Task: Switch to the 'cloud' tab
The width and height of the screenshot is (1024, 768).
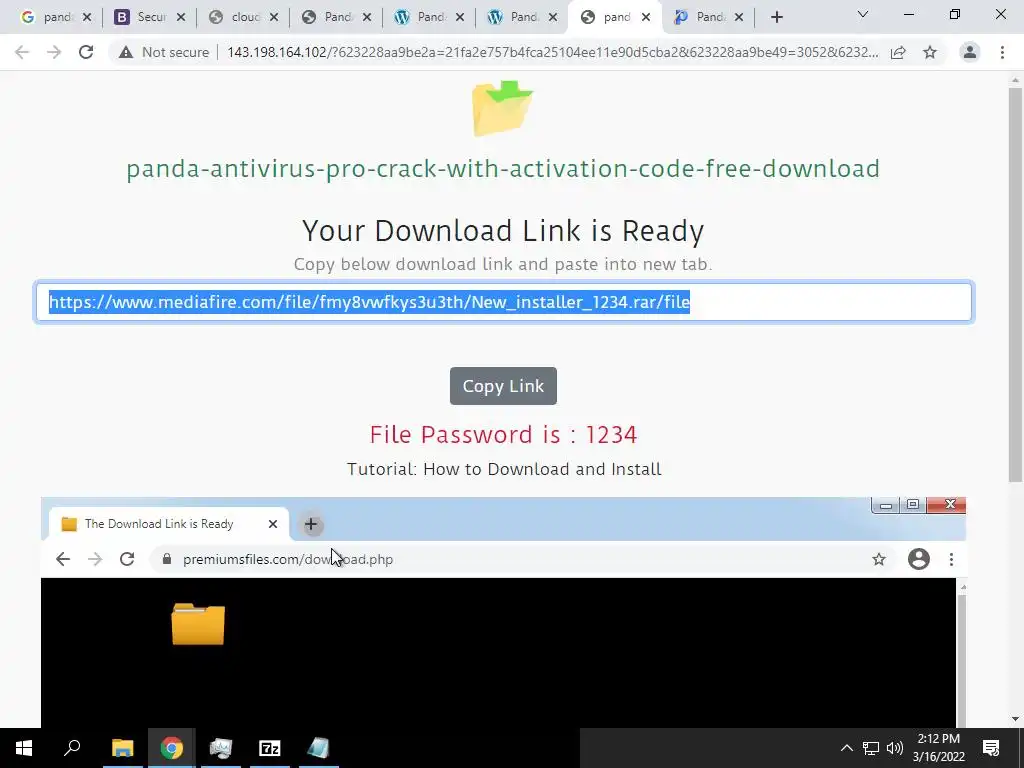Action: coord(235,18)
